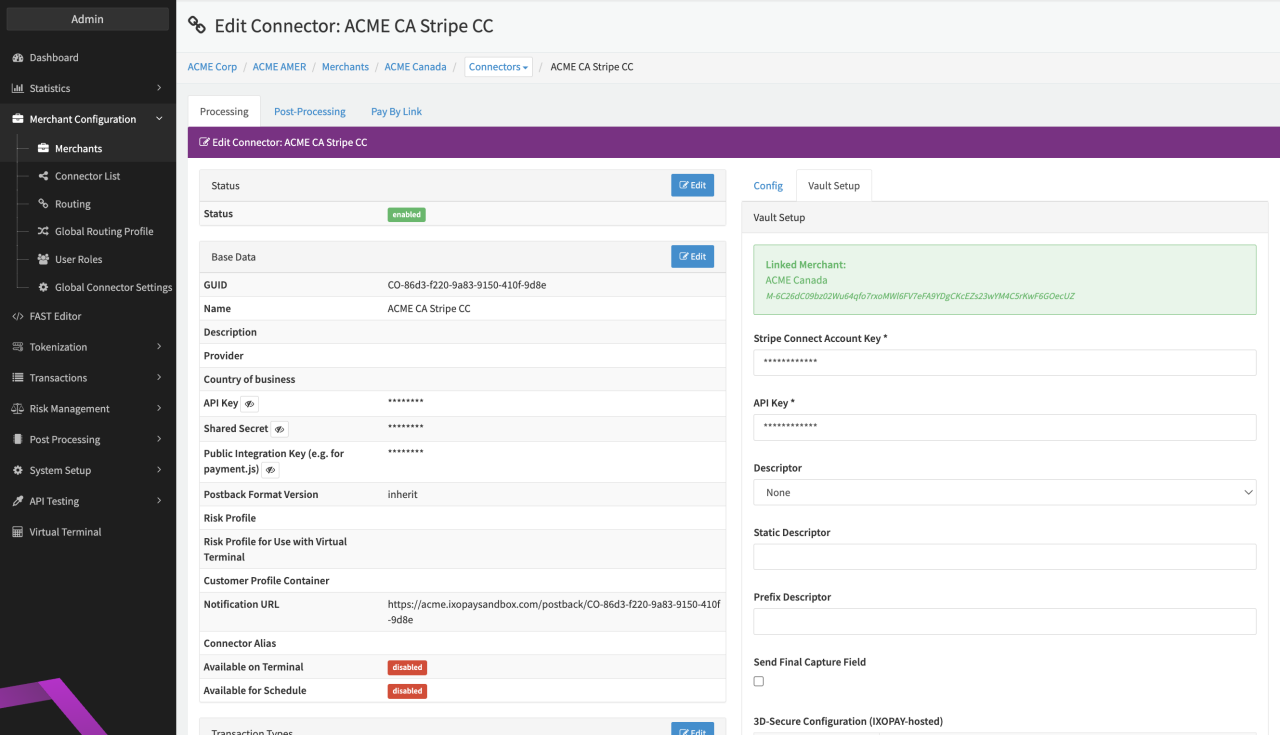Tick the Send Final Capture Field checkbox
The height and width of the screenshot is (735, 1280).
point(759,681)
